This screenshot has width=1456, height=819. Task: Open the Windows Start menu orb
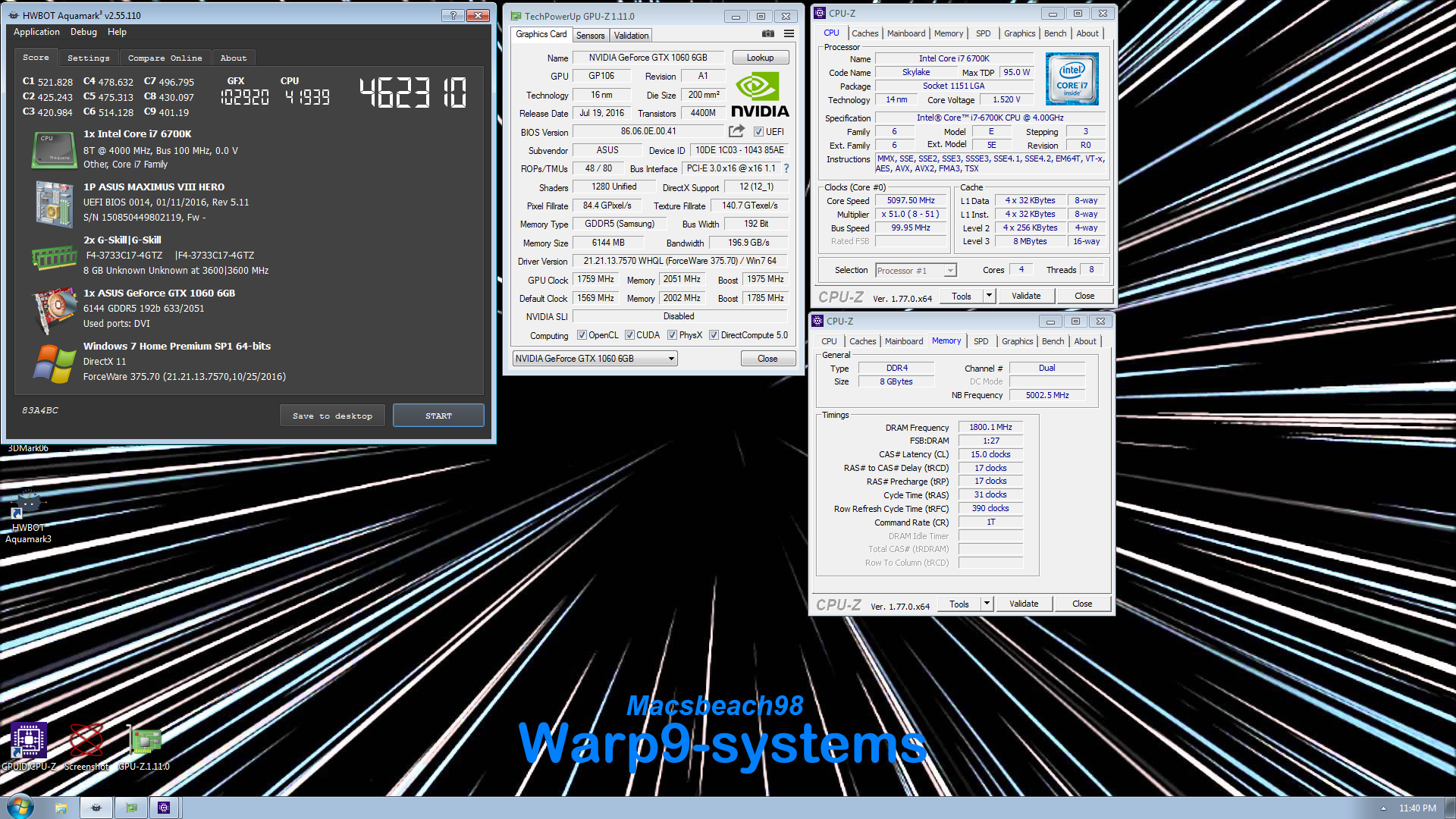[20, 808]
